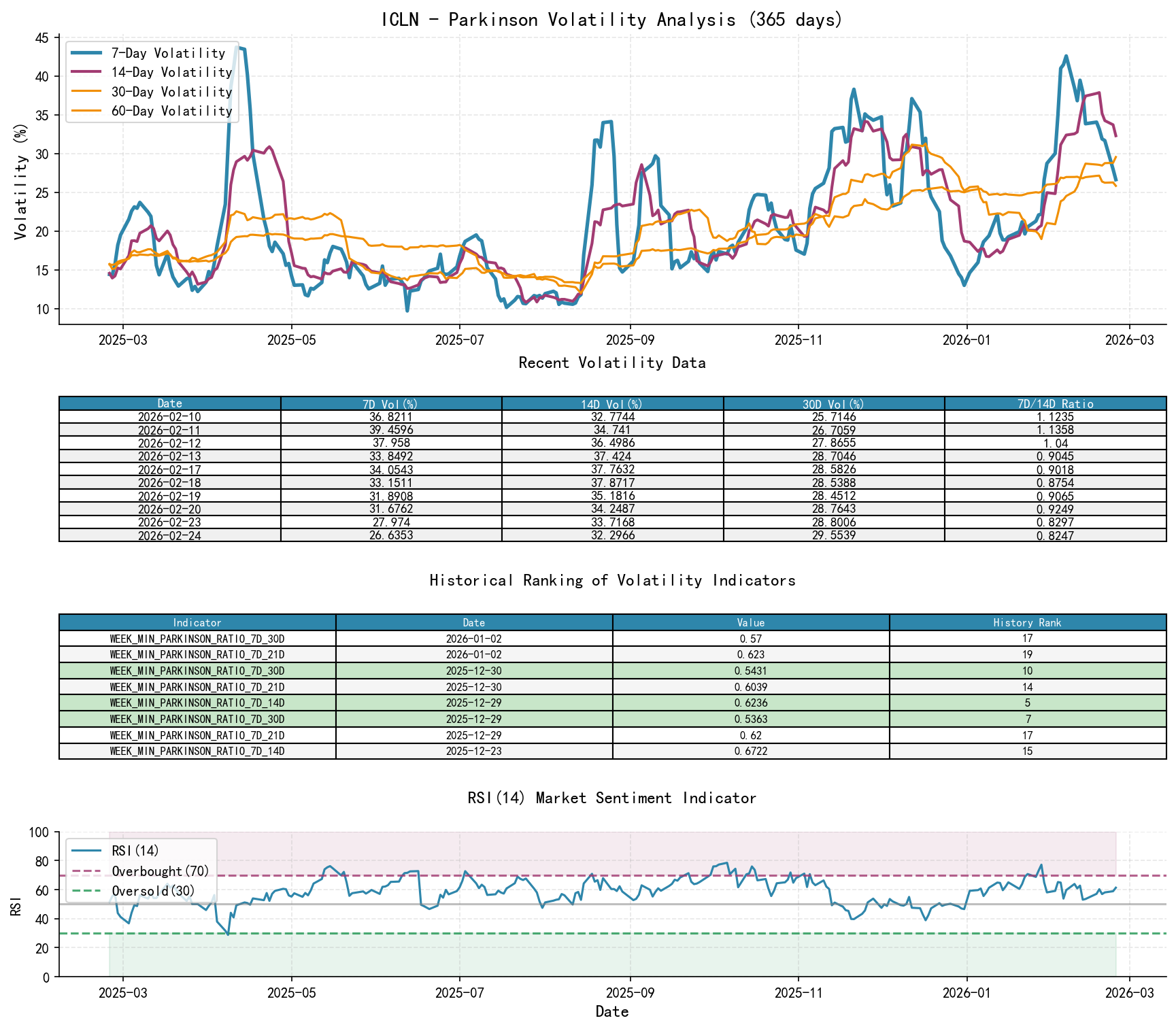Hide the 60-Day Volatility line via legend

[x=171, y=111]
